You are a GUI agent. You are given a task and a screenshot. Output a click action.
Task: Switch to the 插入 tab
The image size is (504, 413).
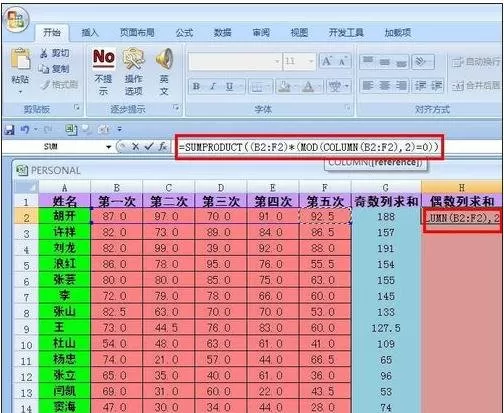(90, 32)
